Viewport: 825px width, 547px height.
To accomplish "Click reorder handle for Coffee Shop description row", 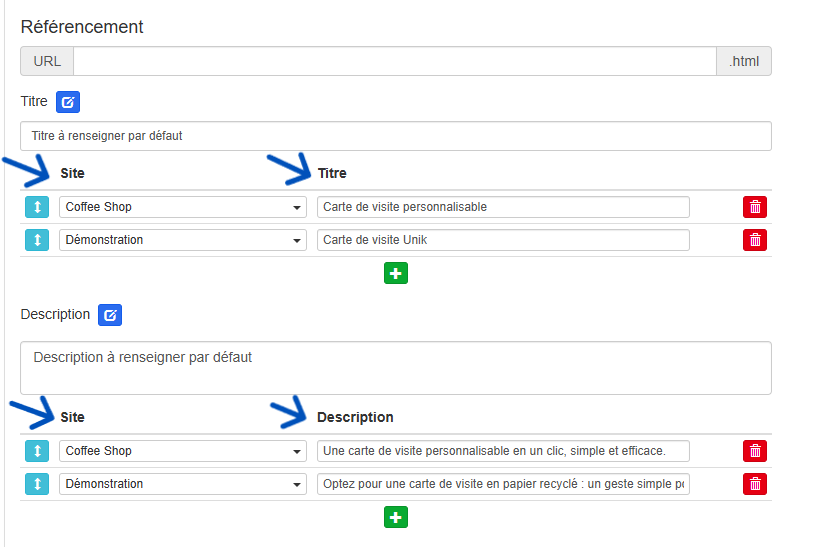I will point(37,451).
